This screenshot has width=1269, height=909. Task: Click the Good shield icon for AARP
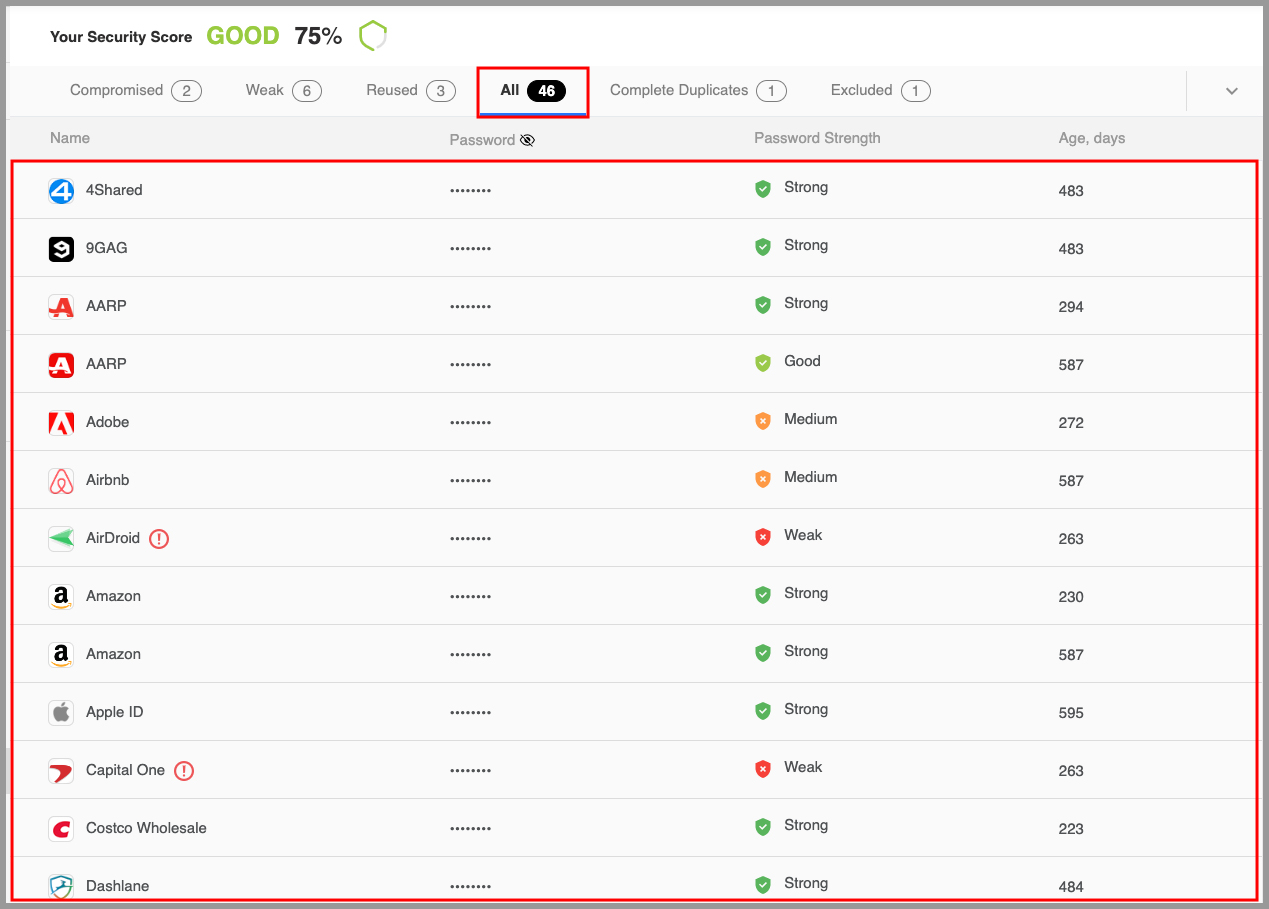click(763, 363)
